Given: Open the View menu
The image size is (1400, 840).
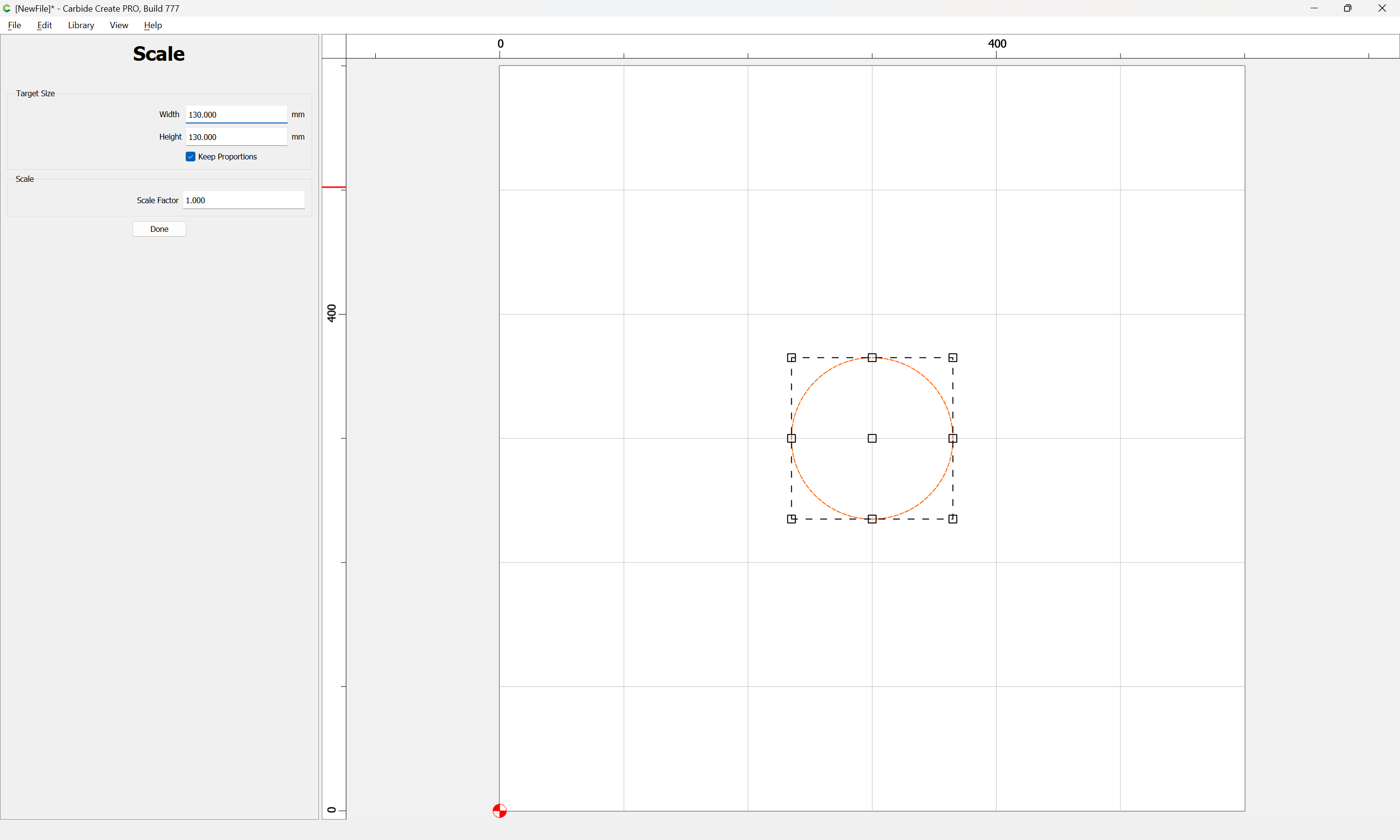Looking at the screenshot, I should (x=119, y=25).
